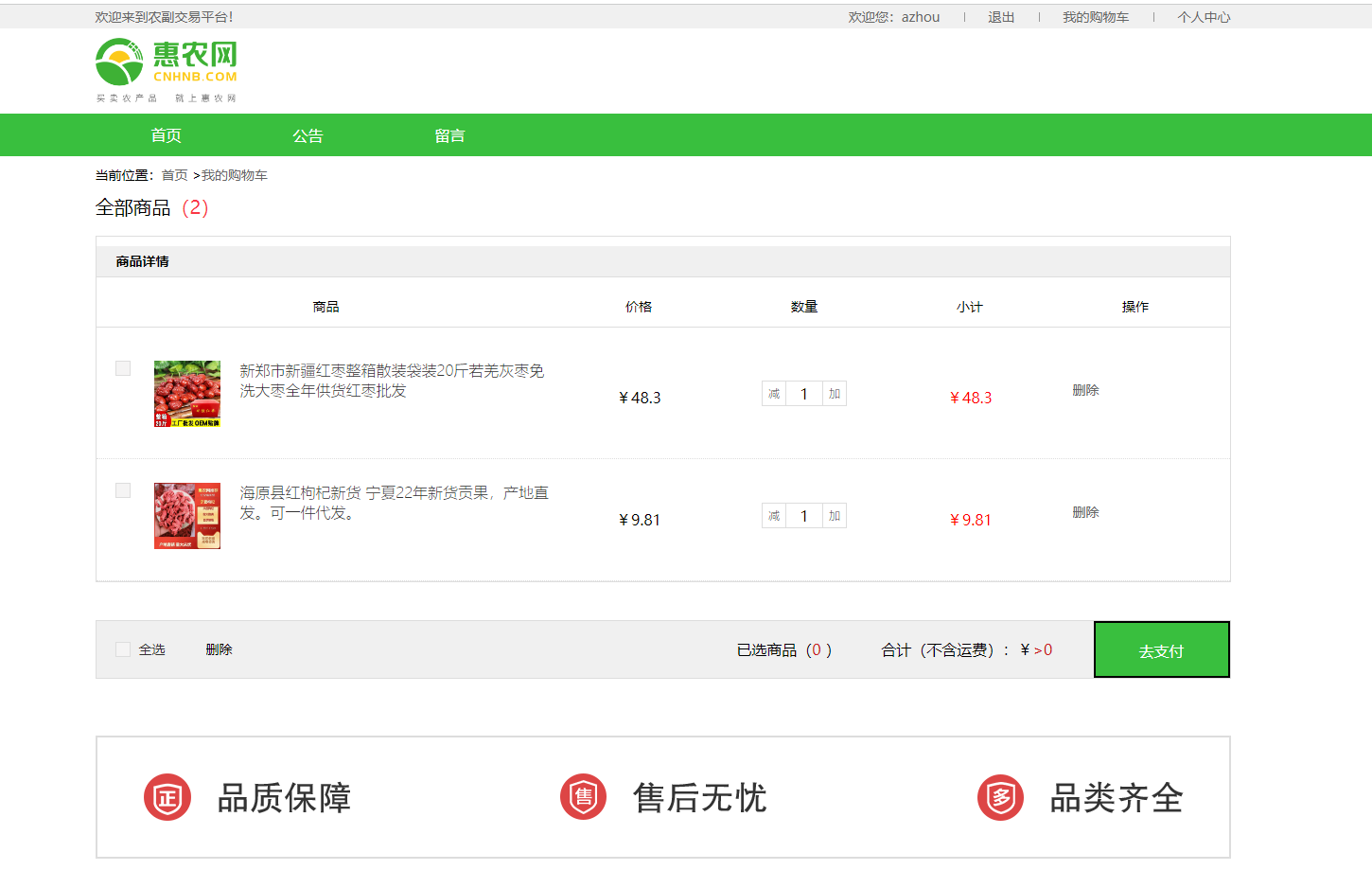
Task: Toggle the 全选 select-all checkbox
Action: coord(123,649)
